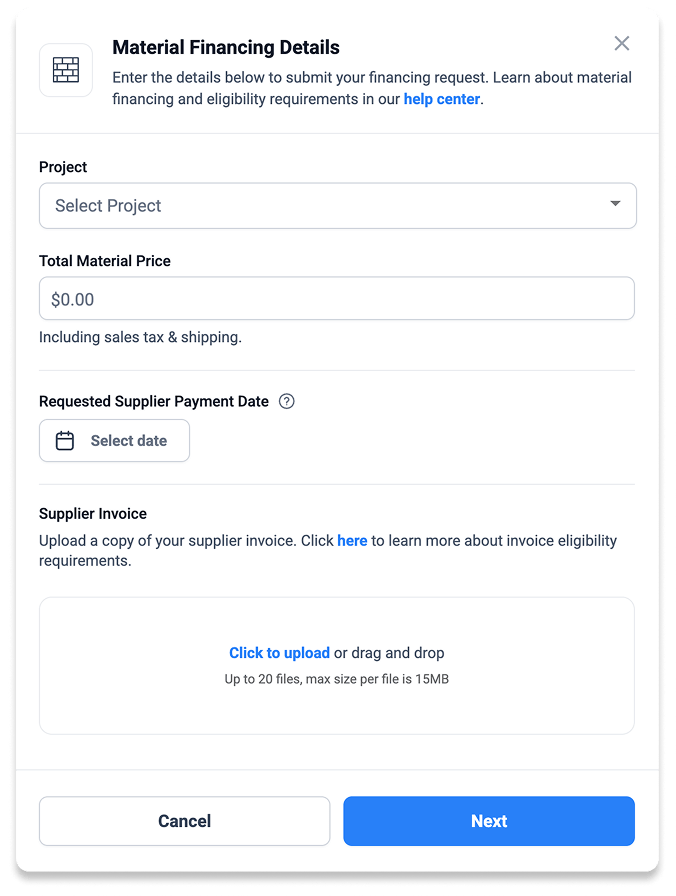Click the "Supplier Invoice" heading

point(93,513)
